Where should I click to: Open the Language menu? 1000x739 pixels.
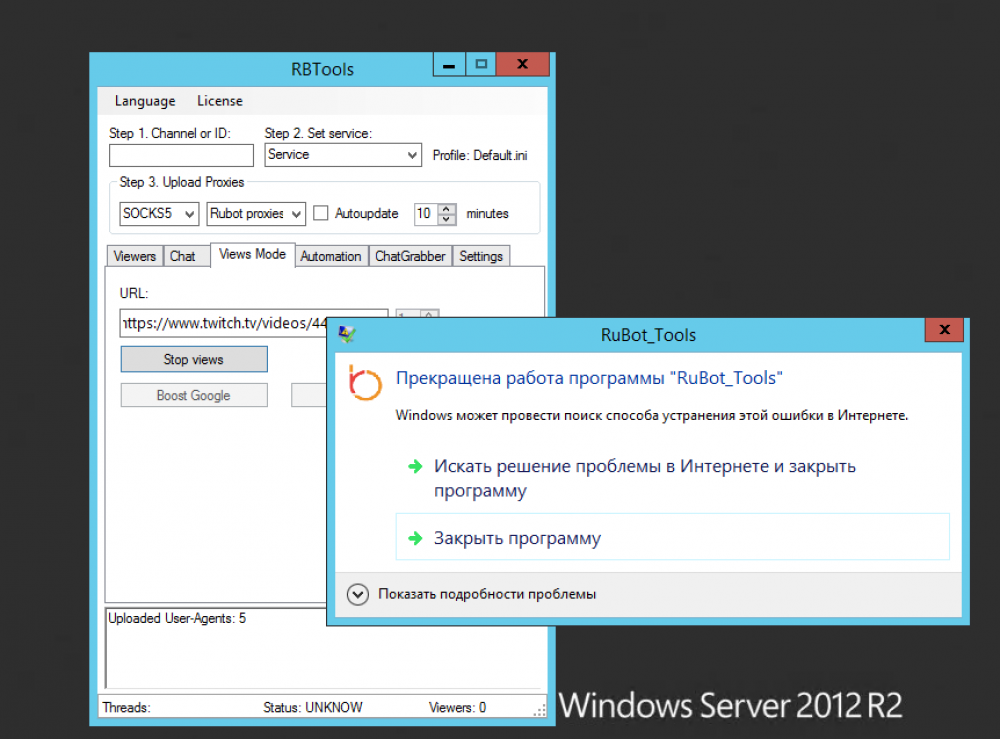point(145,101)
